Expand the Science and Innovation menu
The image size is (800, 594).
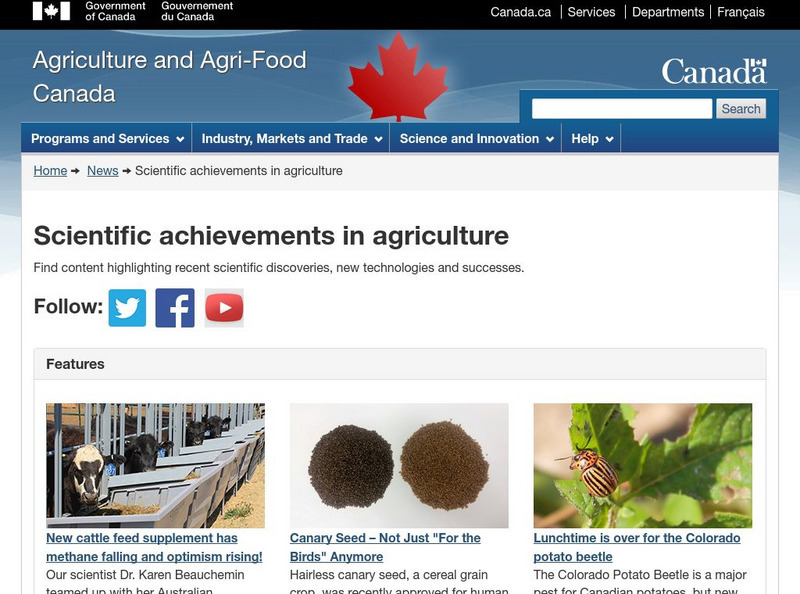[x=476, y=139]
